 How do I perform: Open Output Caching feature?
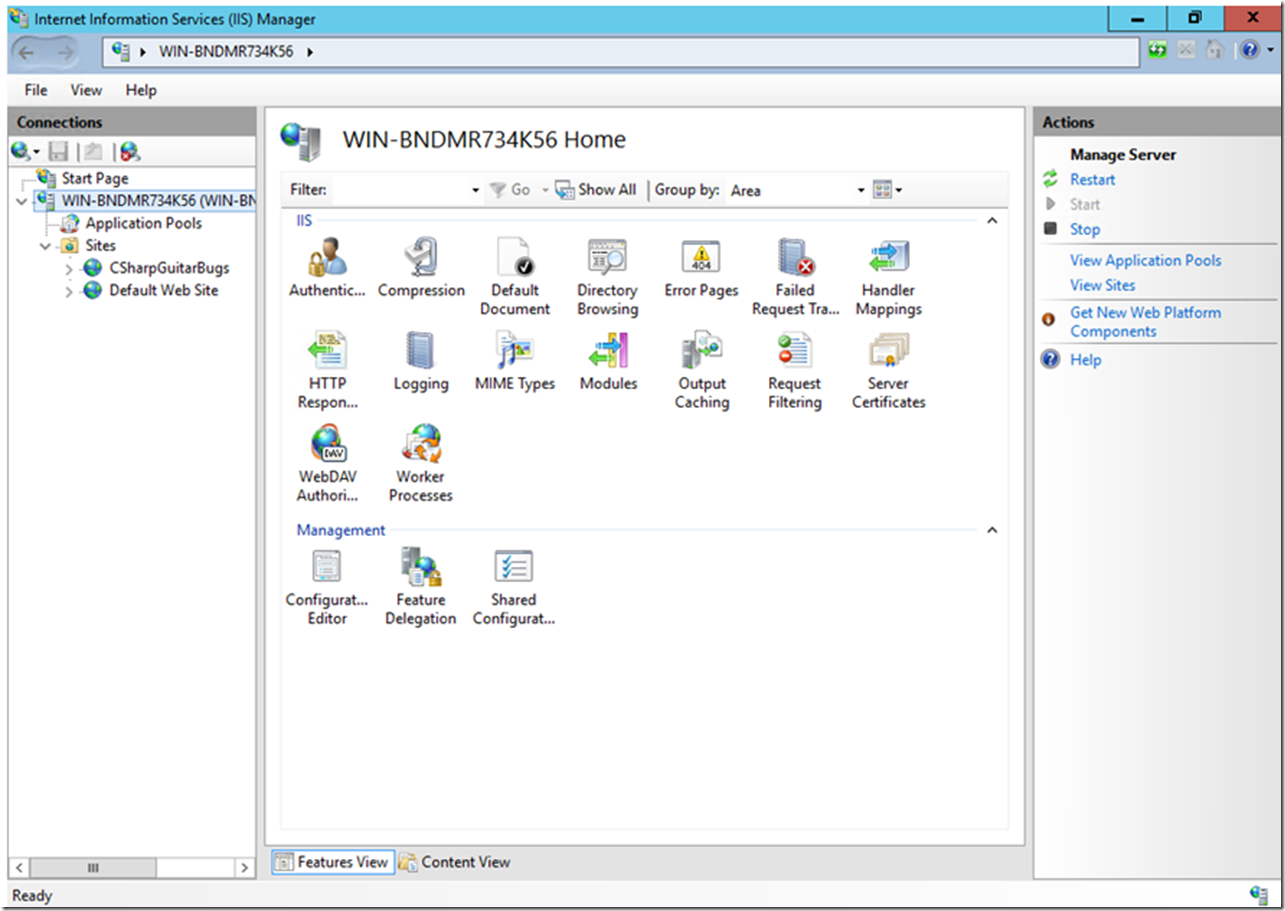[701, 370]
